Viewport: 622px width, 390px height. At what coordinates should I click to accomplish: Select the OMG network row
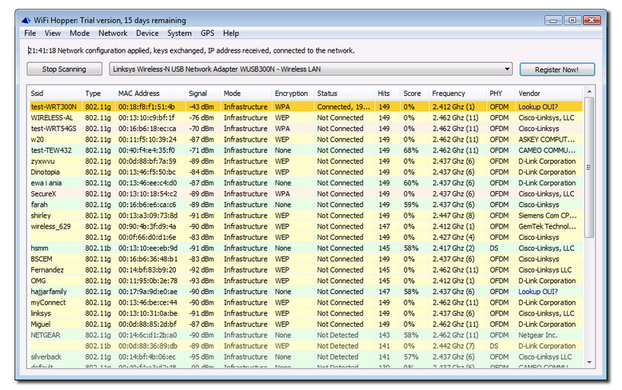click(x=306, y=281)
